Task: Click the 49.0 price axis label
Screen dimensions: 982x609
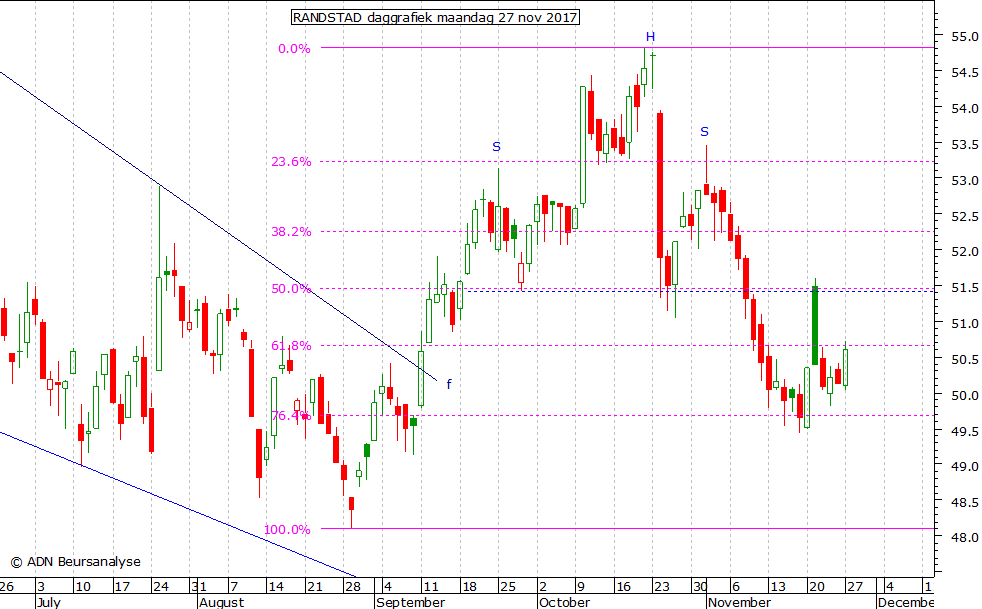Action: [x=964, y=467]
